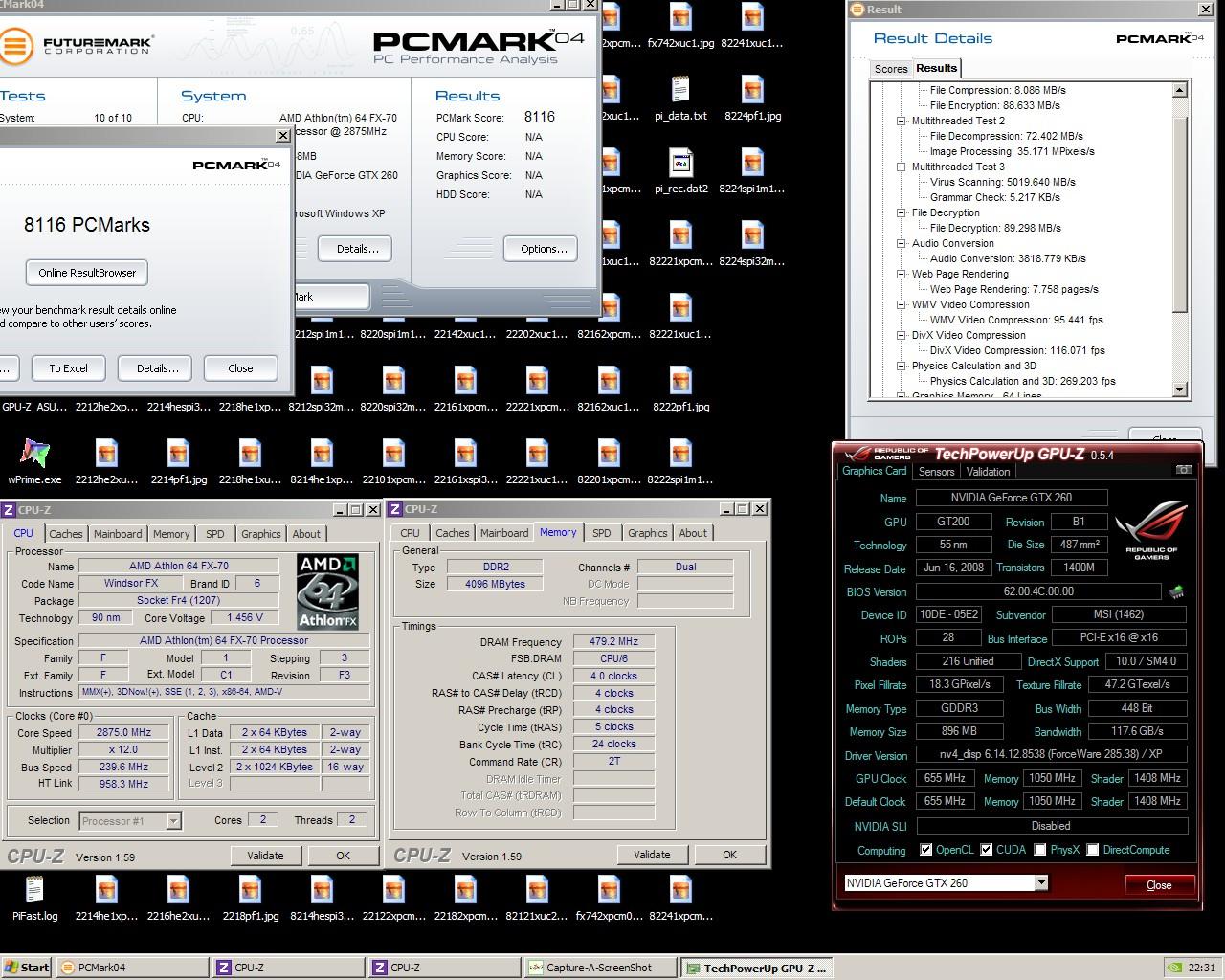This screenshot has width=1225, height=980.
Task: Click the BIOS save chip icon in GPU-Z
Action: [1176, 592]
